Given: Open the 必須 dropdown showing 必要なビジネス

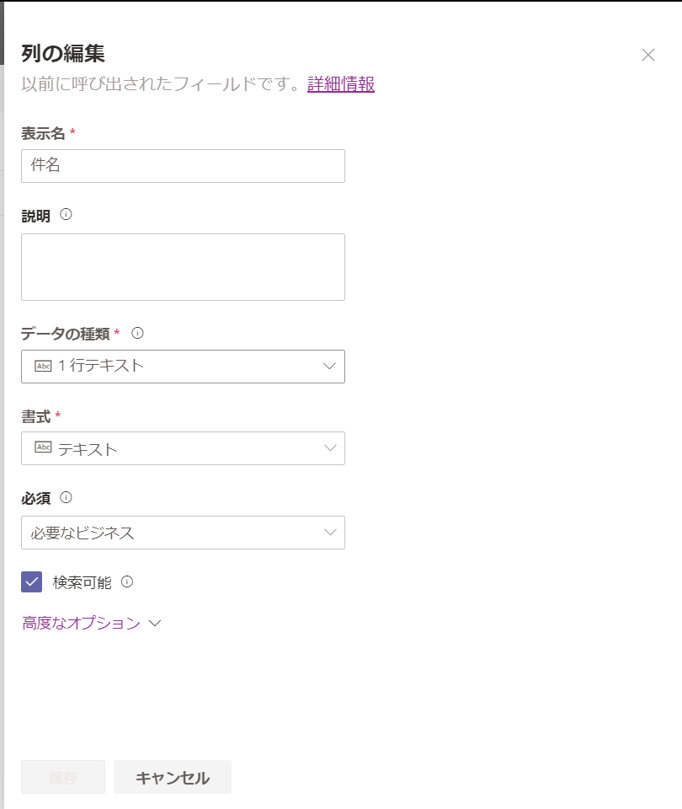Looking at the screenshot, I should (183, 532).
